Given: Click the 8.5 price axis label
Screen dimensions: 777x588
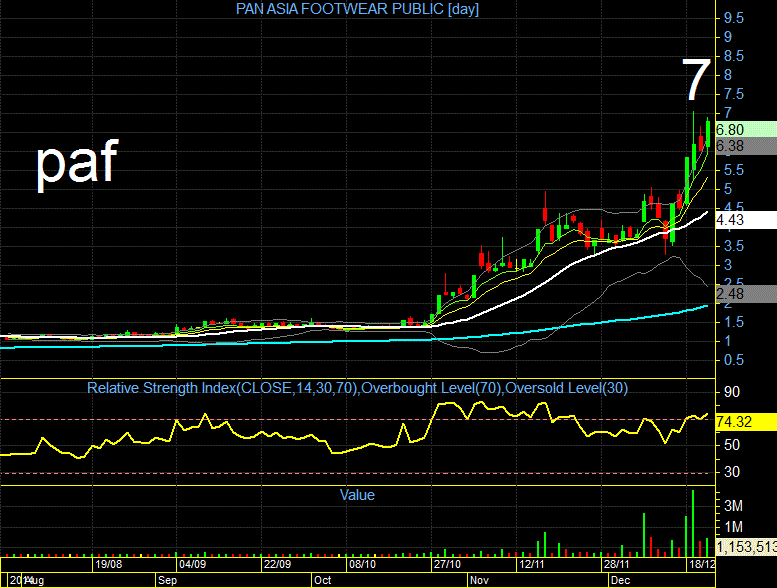Looking at the screenshot, I should coord(734,56).
